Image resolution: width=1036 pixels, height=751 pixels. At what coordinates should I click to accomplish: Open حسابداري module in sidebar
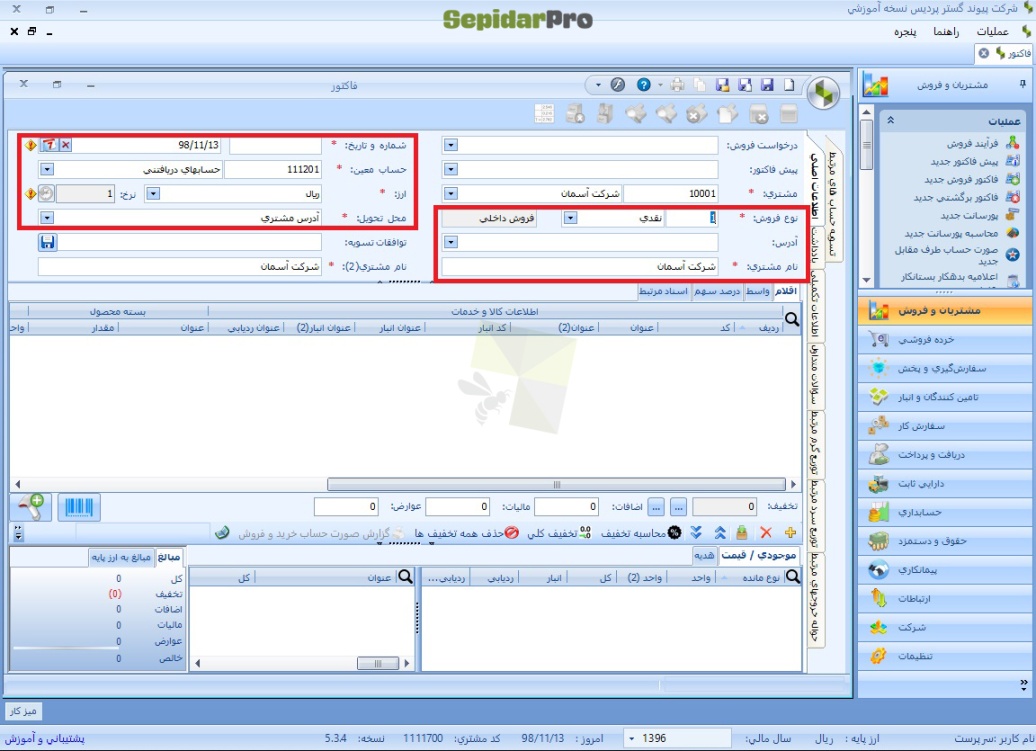click(x=945, y=512)
